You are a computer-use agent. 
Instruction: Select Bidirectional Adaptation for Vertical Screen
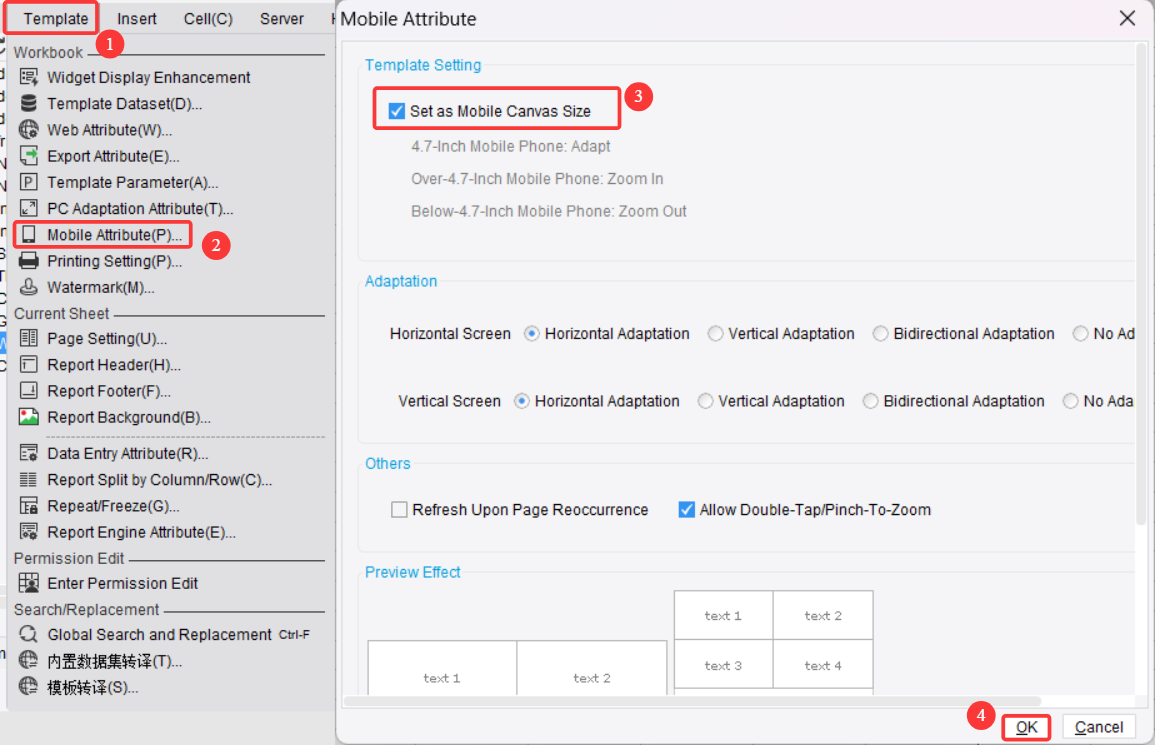[871, 401]
